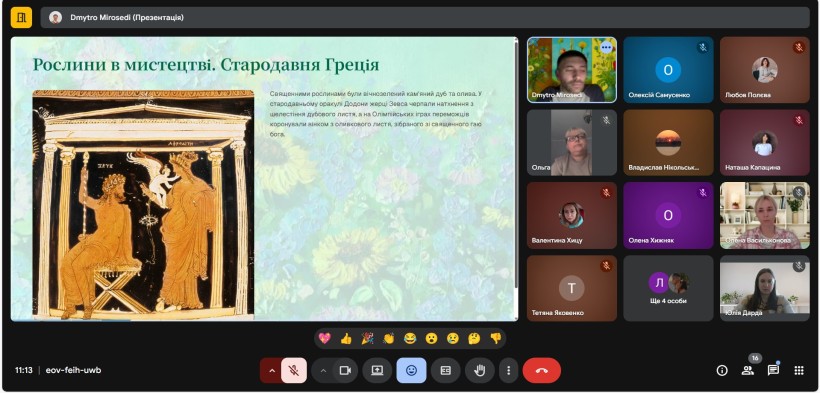
Task: Select Олена Хижняк participant tile
Action: point(668,215)
